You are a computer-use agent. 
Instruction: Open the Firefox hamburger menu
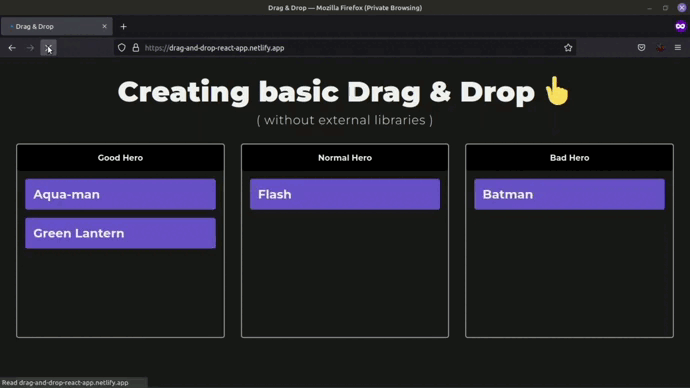tap(678, 48)
